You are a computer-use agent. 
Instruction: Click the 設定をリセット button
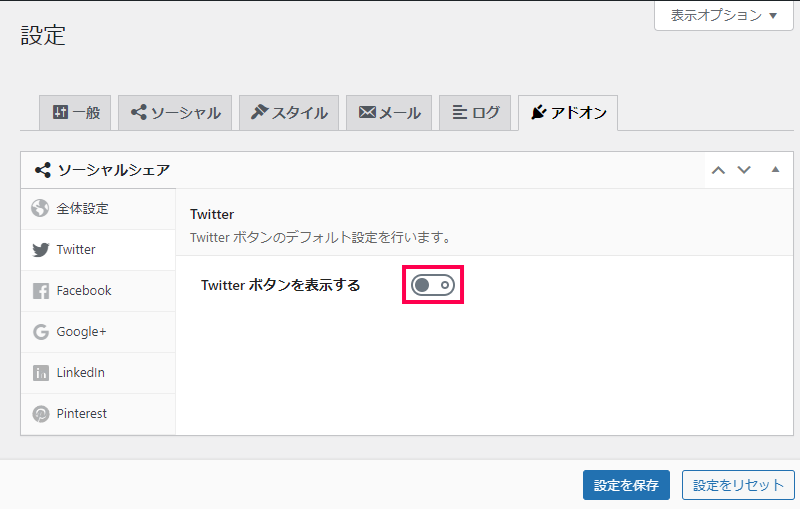(738, 485)
